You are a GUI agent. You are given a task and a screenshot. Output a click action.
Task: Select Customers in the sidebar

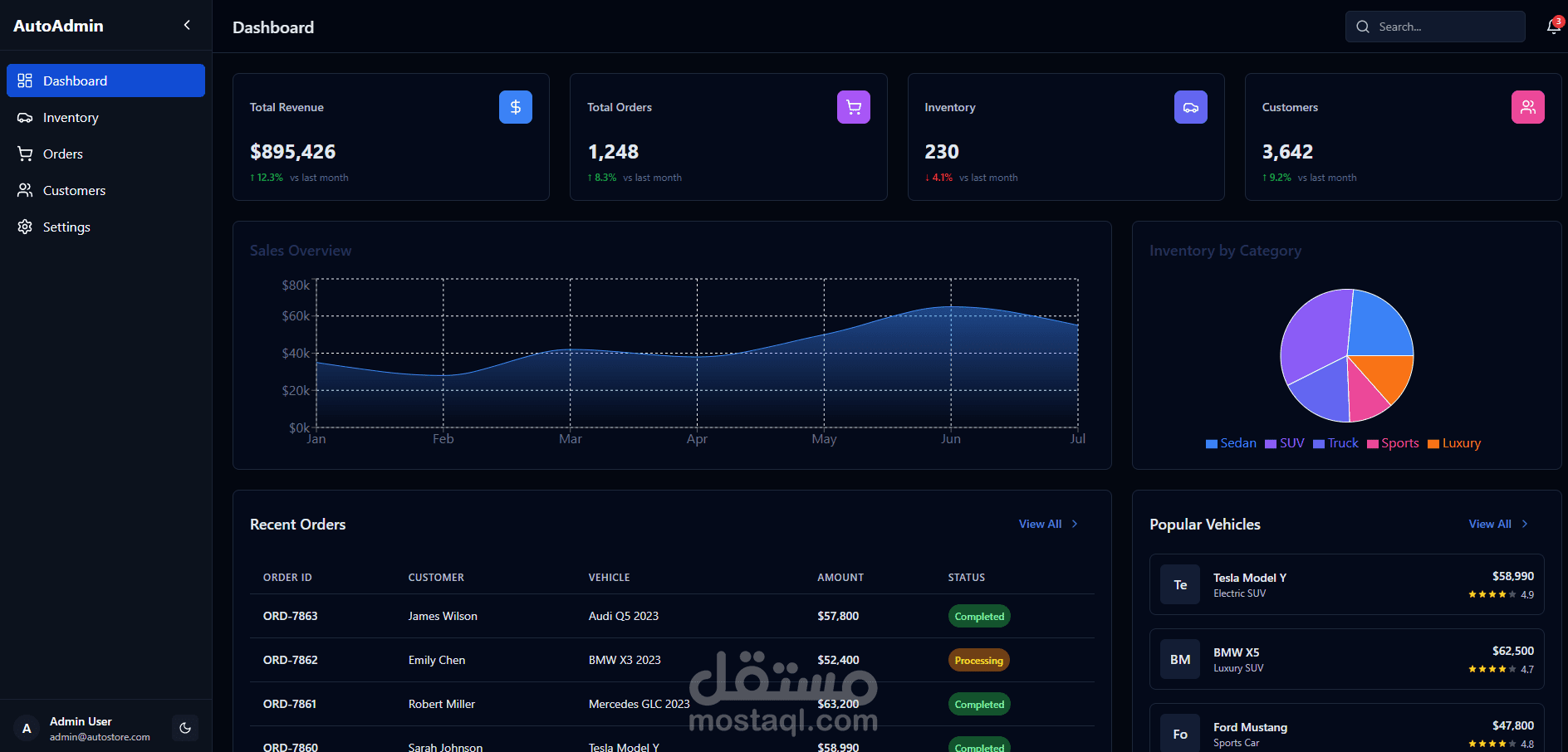105,190
